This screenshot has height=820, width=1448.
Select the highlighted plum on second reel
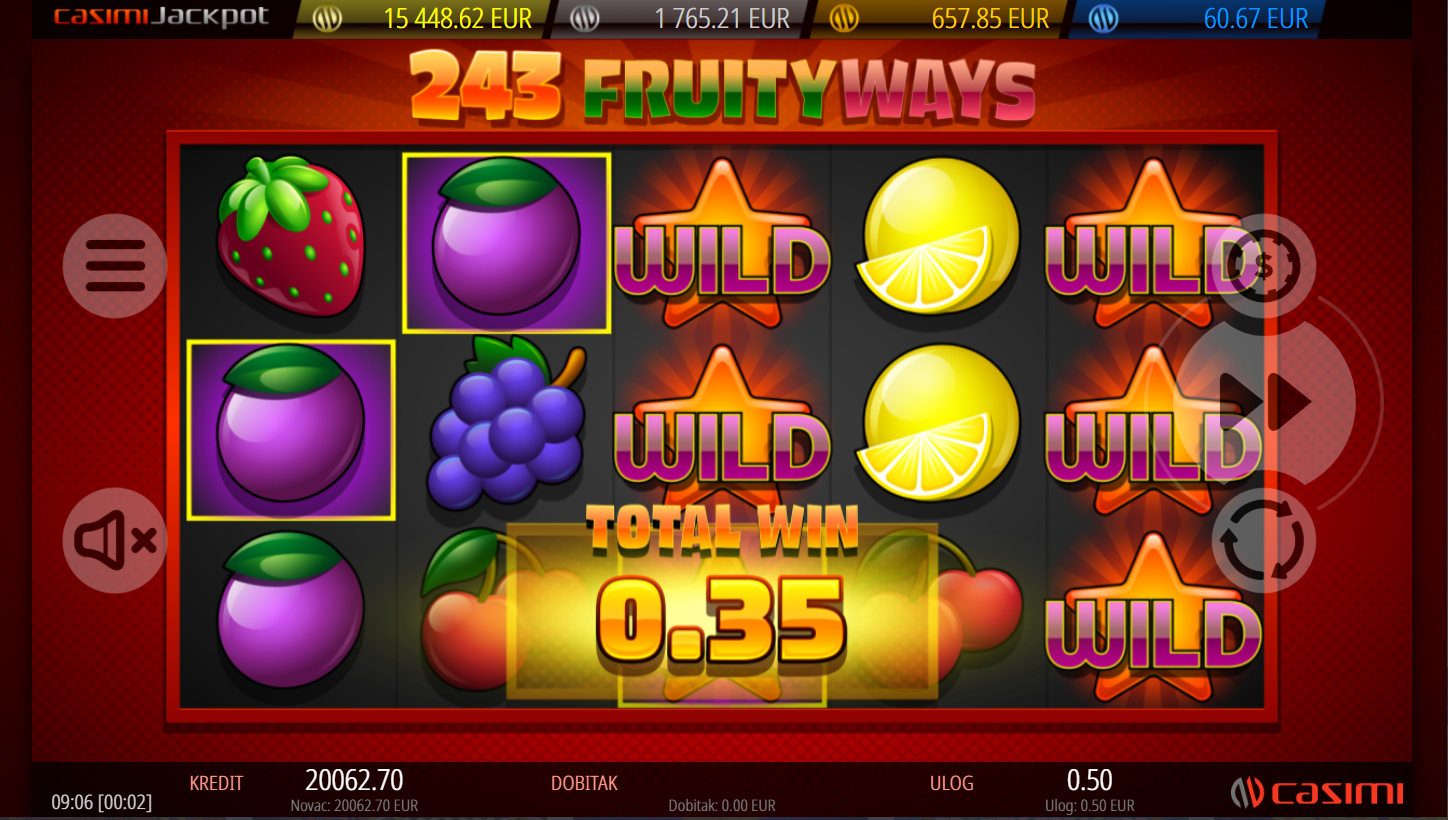506,243
